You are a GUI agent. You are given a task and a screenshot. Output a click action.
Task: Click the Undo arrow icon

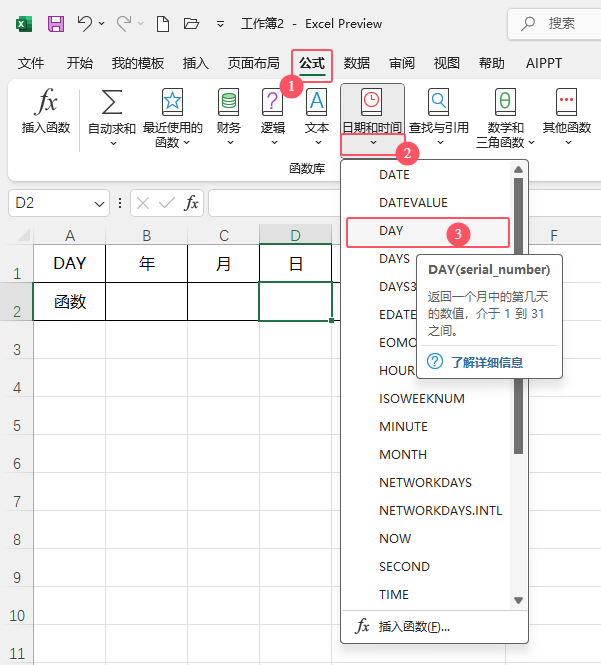click(85, 23)
